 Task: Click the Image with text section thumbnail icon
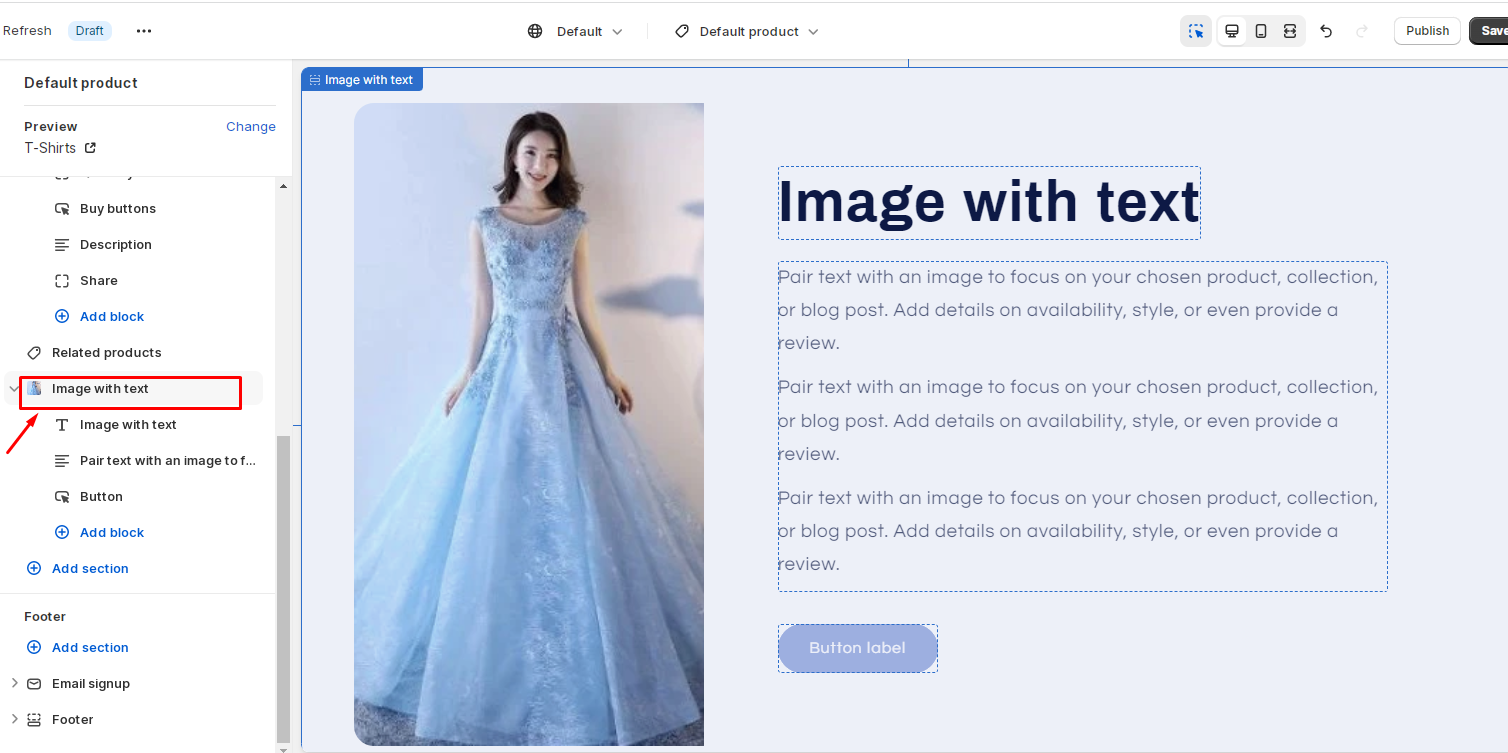[34, 389]
